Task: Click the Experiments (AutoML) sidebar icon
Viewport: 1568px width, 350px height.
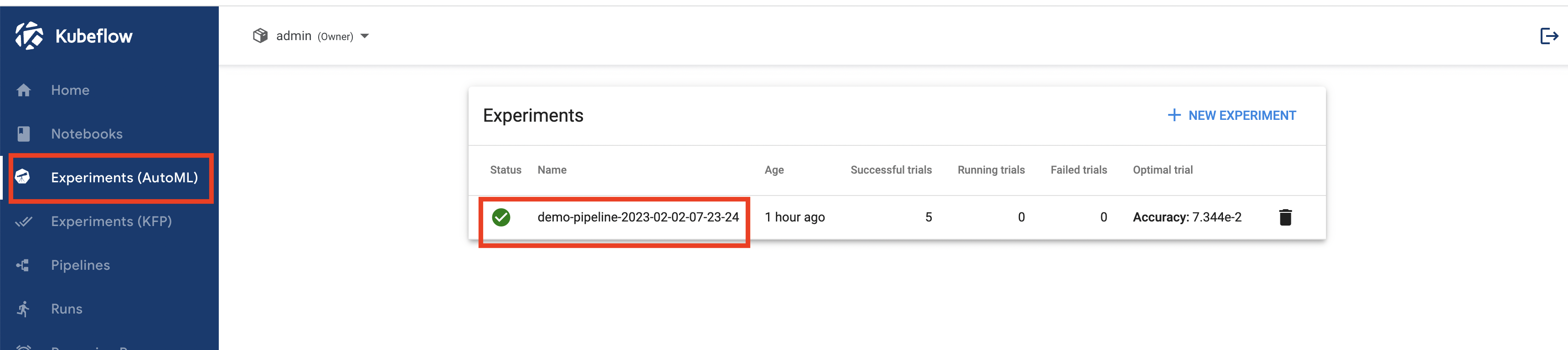Action: pos(22,177)
